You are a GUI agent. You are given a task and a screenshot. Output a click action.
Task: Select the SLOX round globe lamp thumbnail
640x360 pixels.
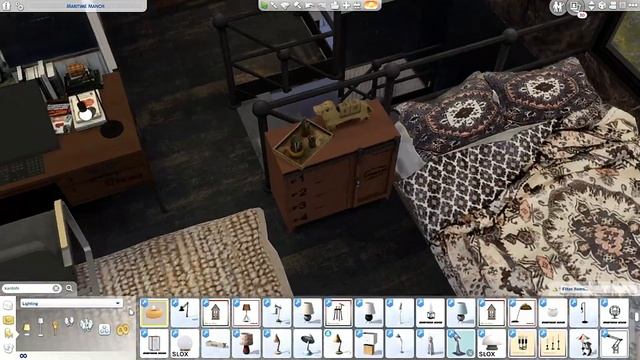pos(184,344)
